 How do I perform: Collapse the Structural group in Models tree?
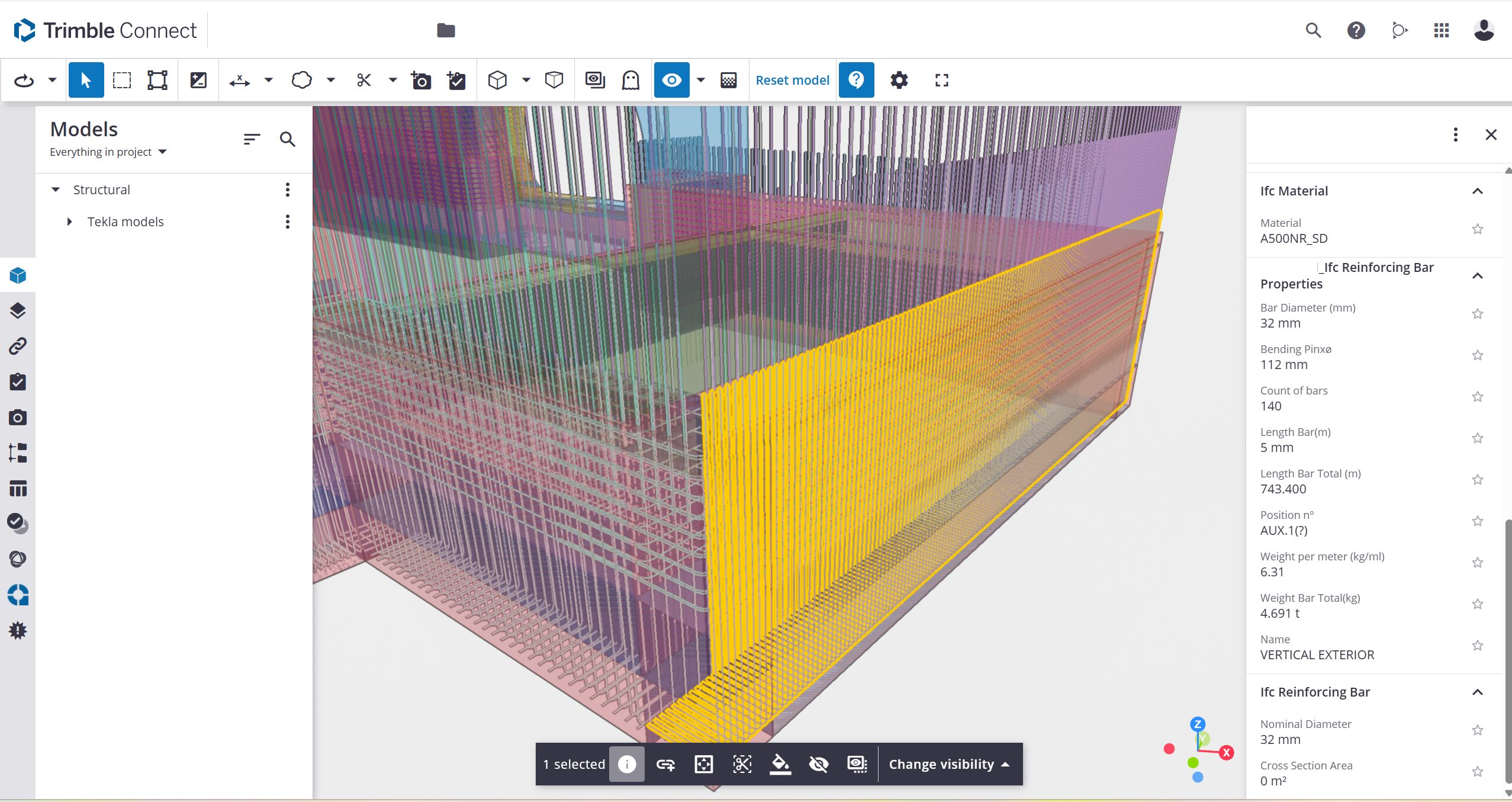click(56, 189)
